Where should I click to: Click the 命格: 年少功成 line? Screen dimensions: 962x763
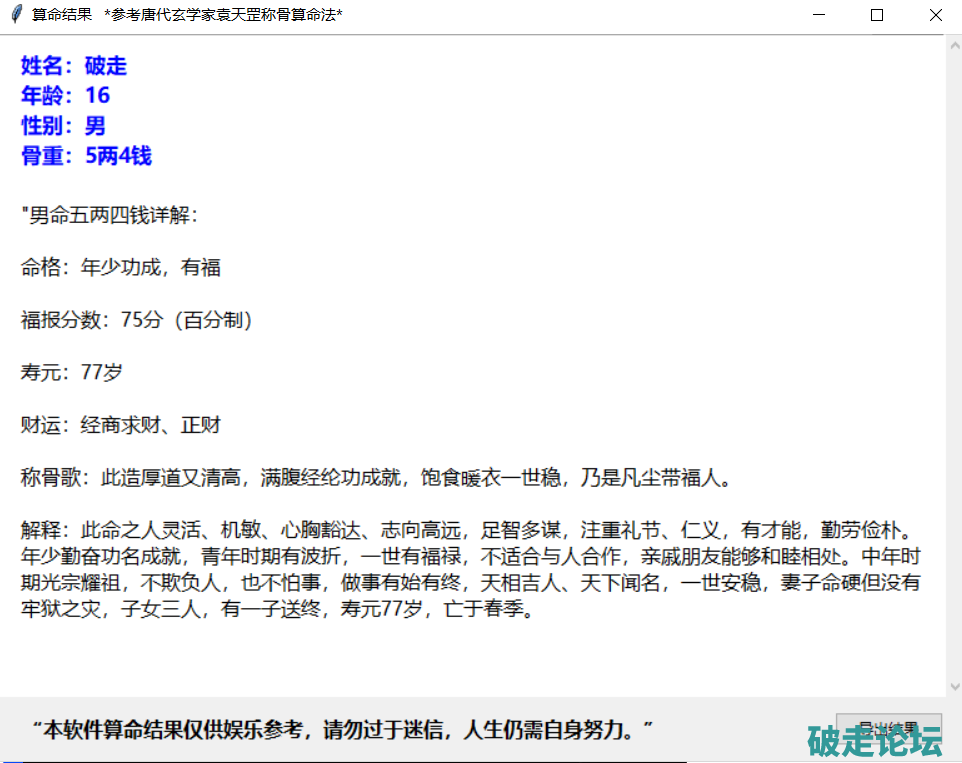tap(121, 267)
